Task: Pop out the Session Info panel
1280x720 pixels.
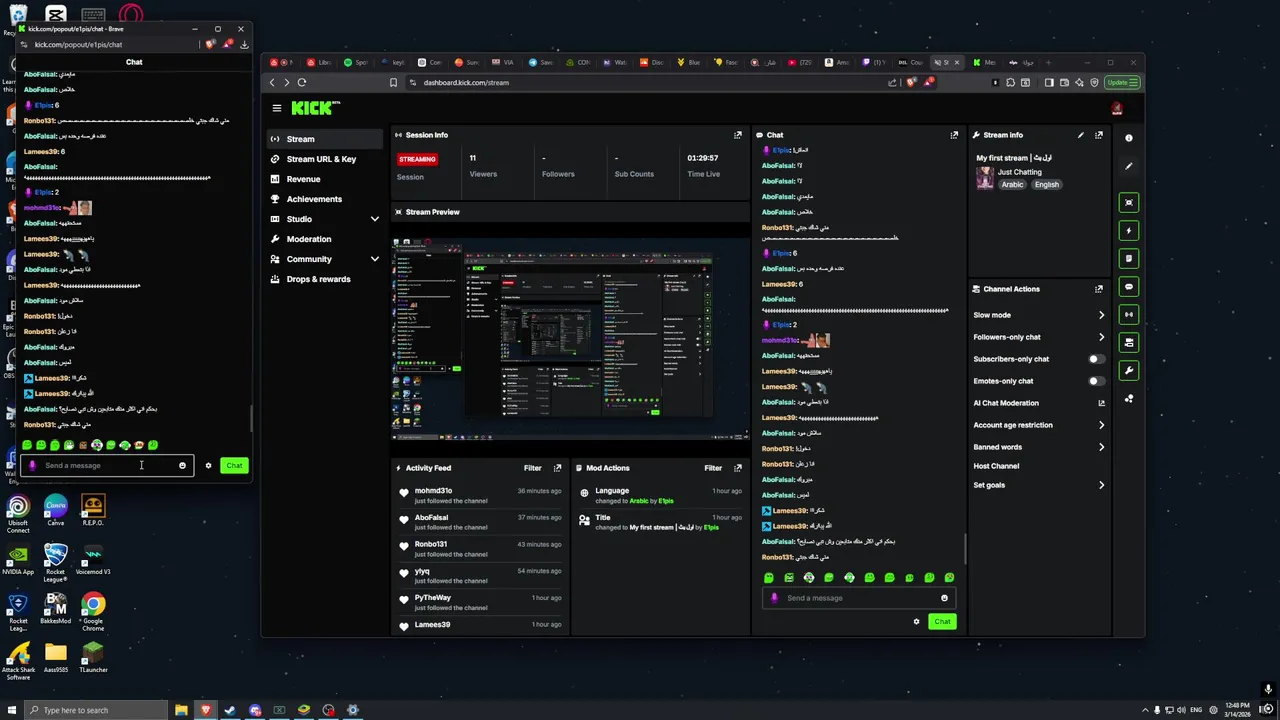Action: coord(738,135)
